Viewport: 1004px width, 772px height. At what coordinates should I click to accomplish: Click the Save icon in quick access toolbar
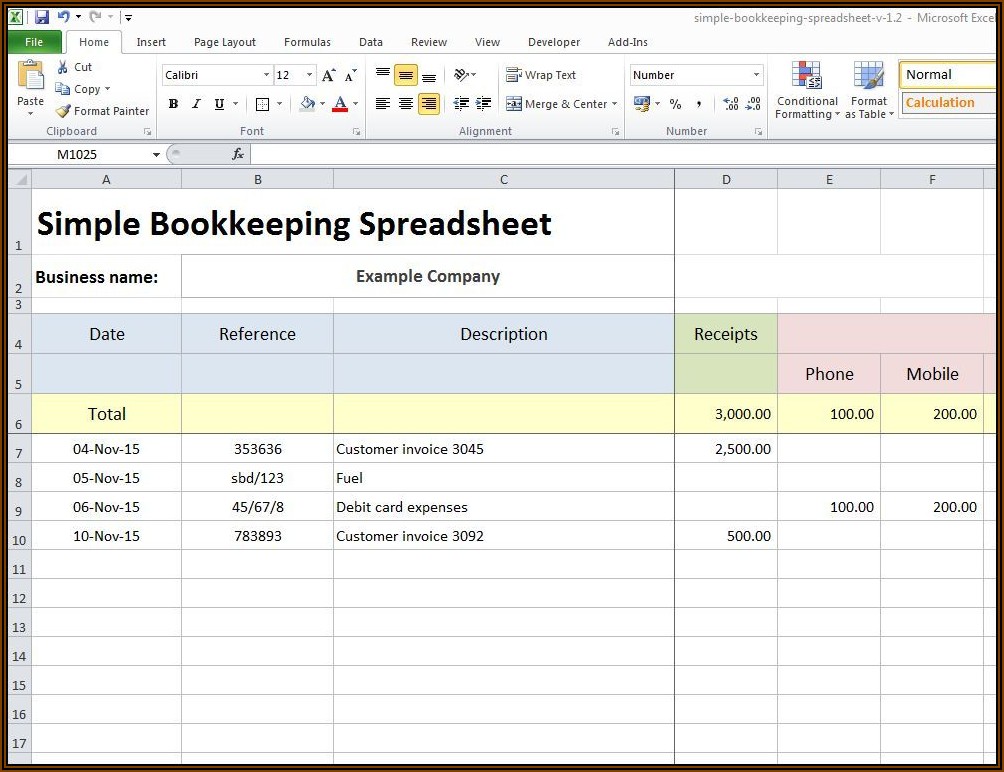tap(41, 17)
